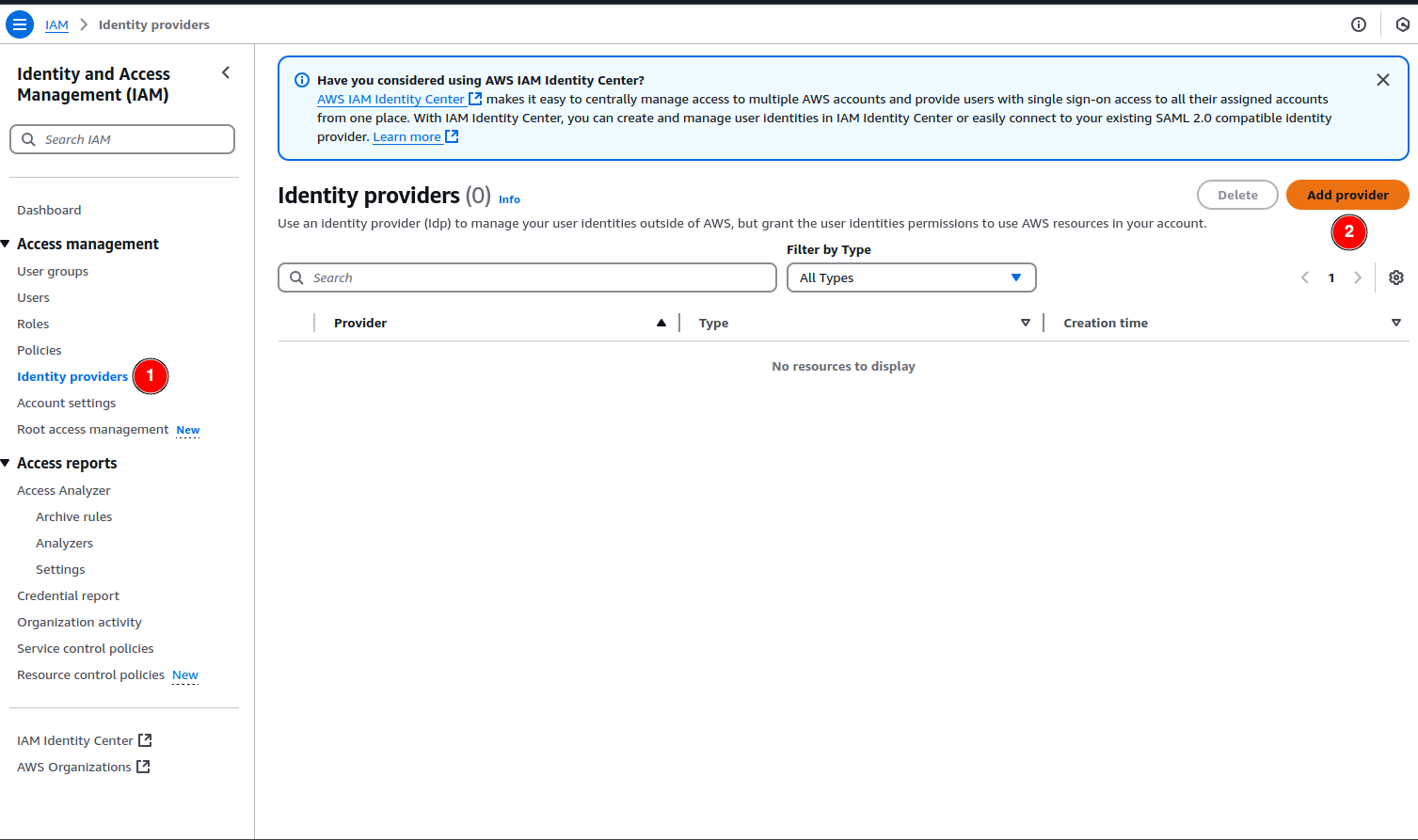Click the external-link icon beside AWS Organizations in the sidebar

tap(143, 767)
